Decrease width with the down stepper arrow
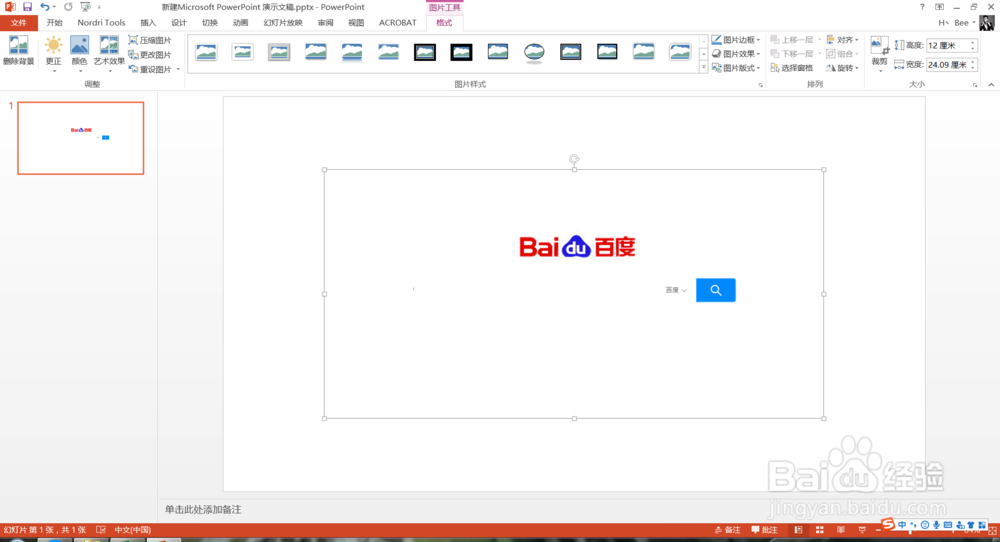Image resolution: width=1000 pixels, height=542 pixels. (973, 68)
